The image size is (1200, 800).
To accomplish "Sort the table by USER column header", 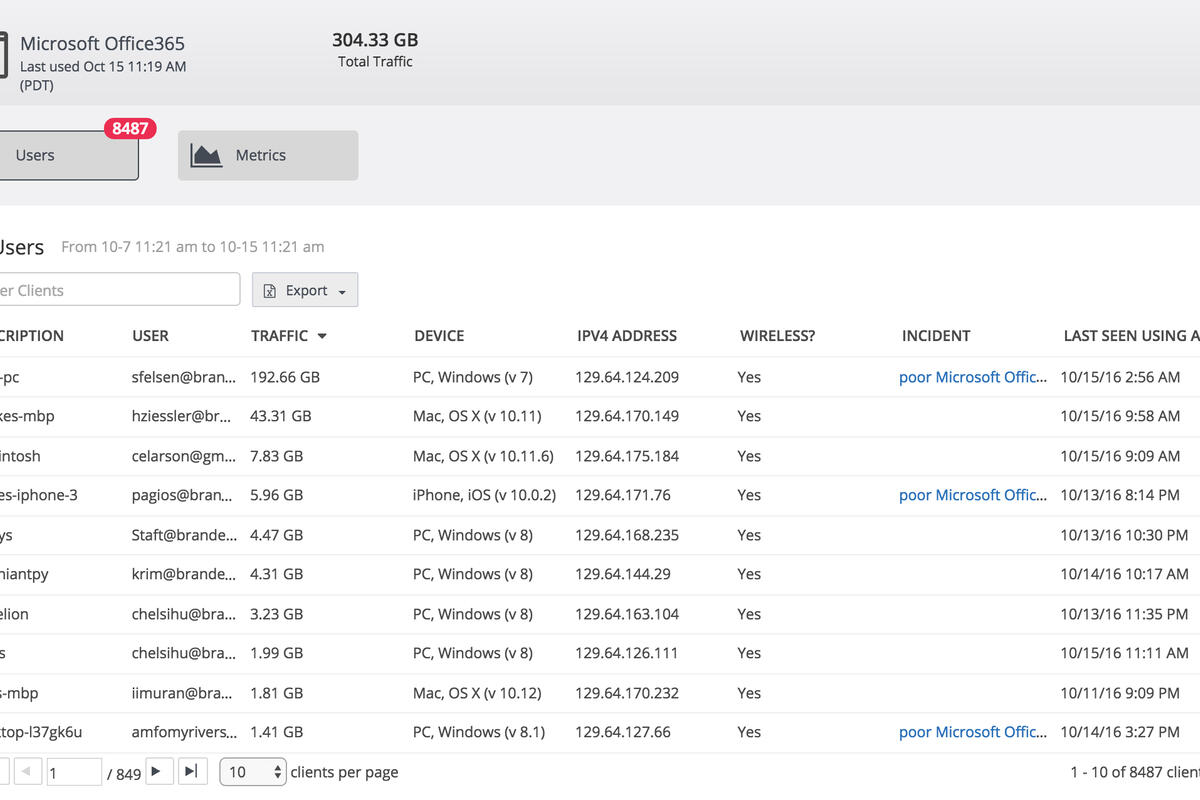I will pyautogui.click(x=151, y=336).
